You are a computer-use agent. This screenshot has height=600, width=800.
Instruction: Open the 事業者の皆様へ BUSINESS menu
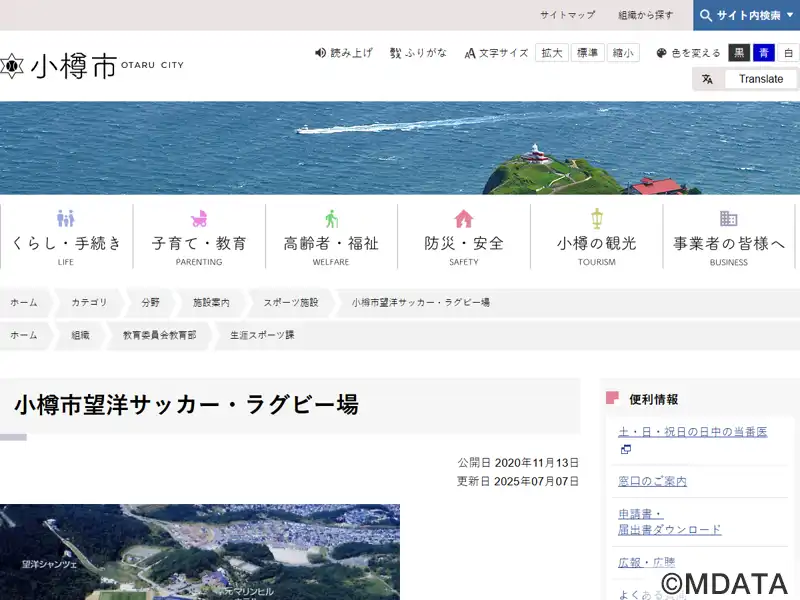coord(729,236)
